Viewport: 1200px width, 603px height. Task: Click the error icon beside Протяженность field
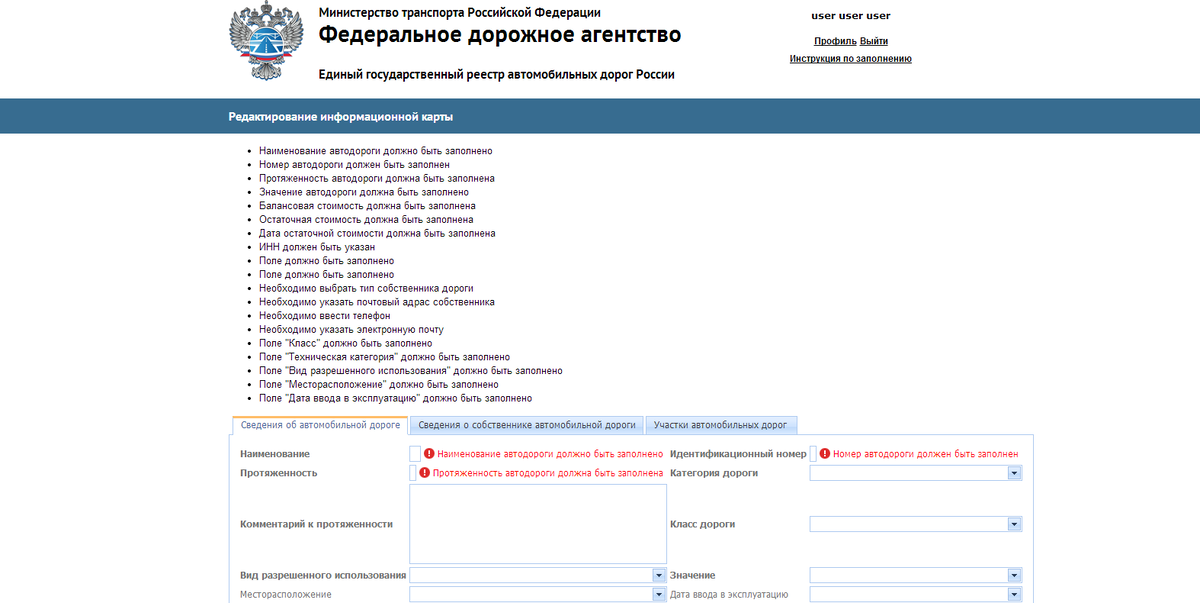[427, 472]
